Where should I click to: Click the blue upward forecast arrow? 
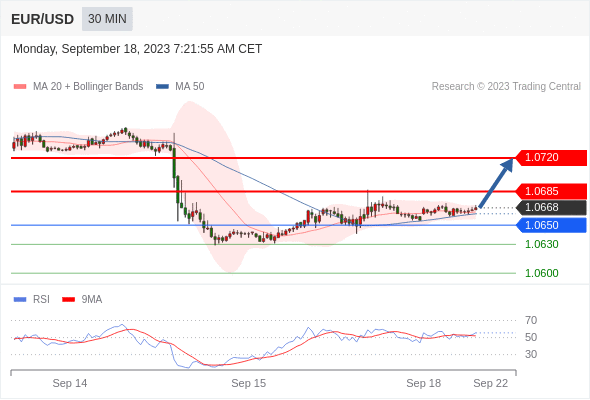(496, 183)
